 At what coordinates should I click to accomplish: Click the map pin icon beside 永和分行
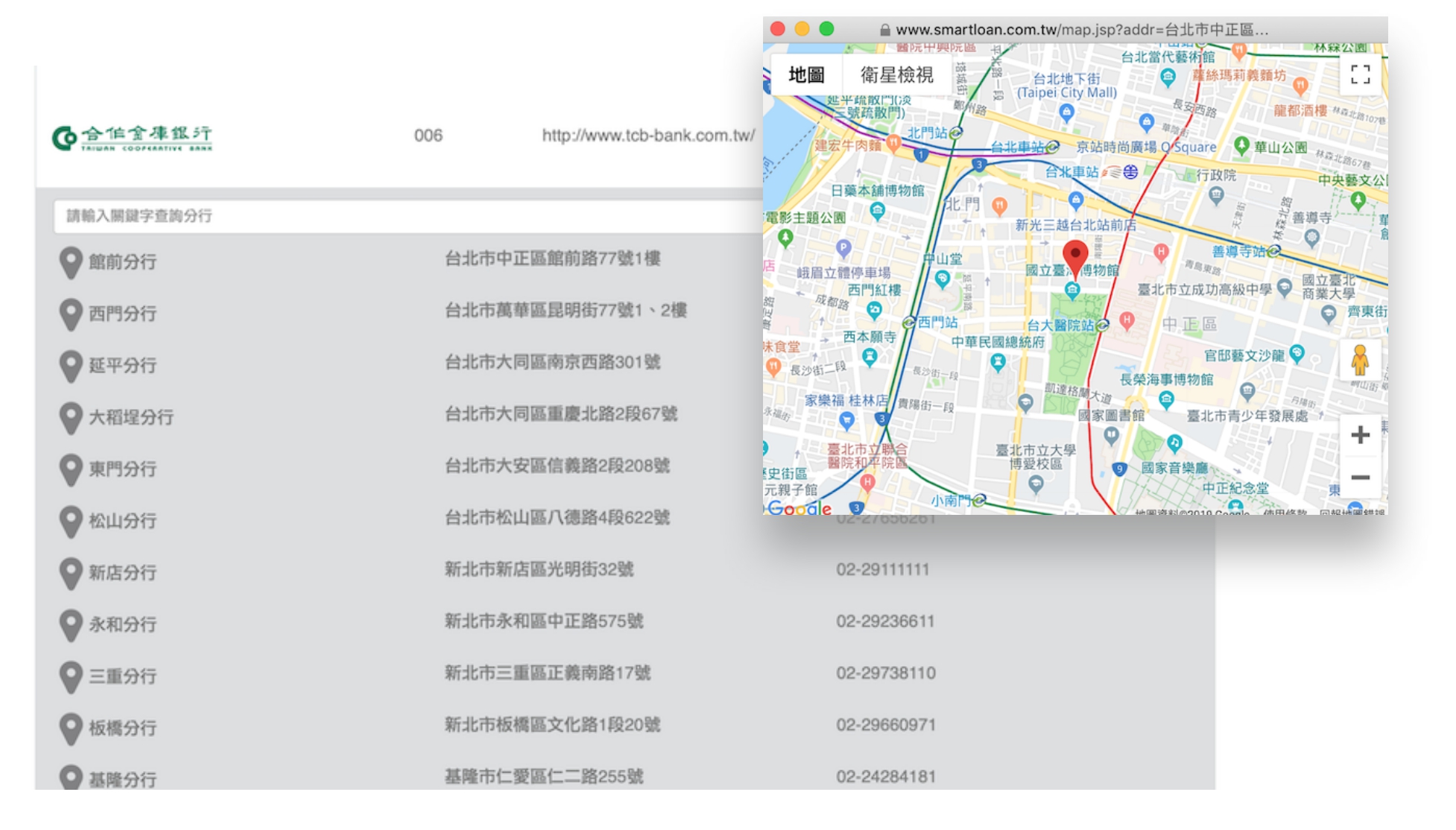coord(71,625)
